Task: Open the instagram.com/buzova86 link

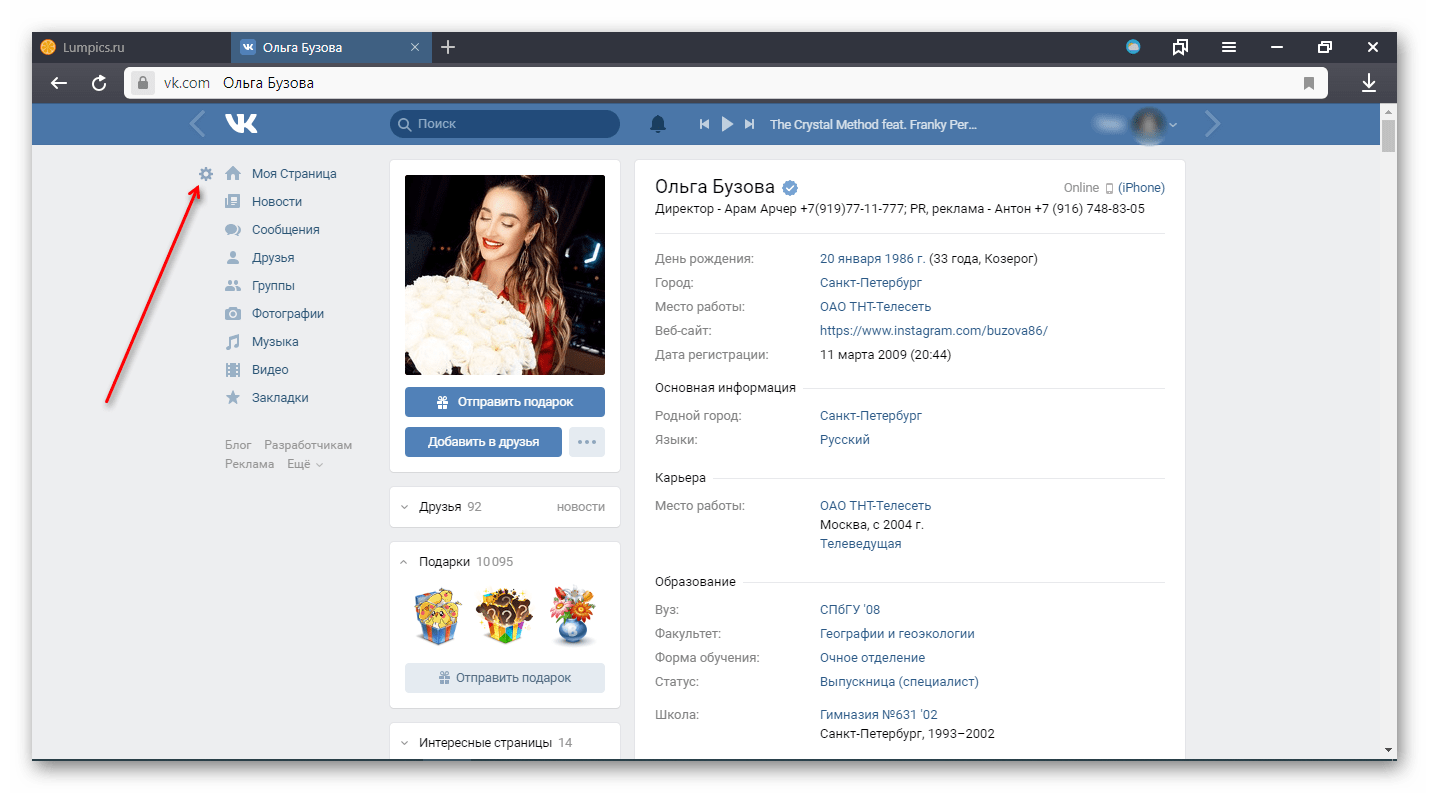Action: pyautogui.click(x=934, y=331)
